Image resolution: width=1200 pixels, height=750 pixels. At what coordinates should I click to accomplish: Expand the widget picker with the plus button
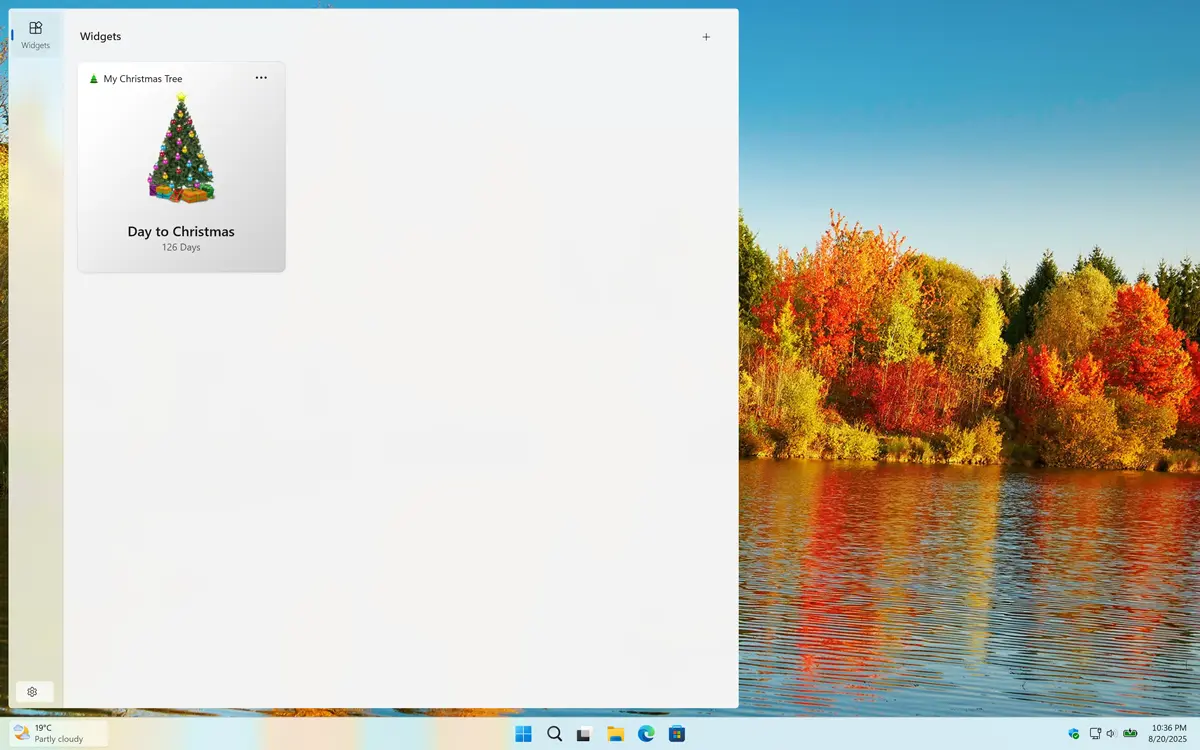(x=706, y=36)
